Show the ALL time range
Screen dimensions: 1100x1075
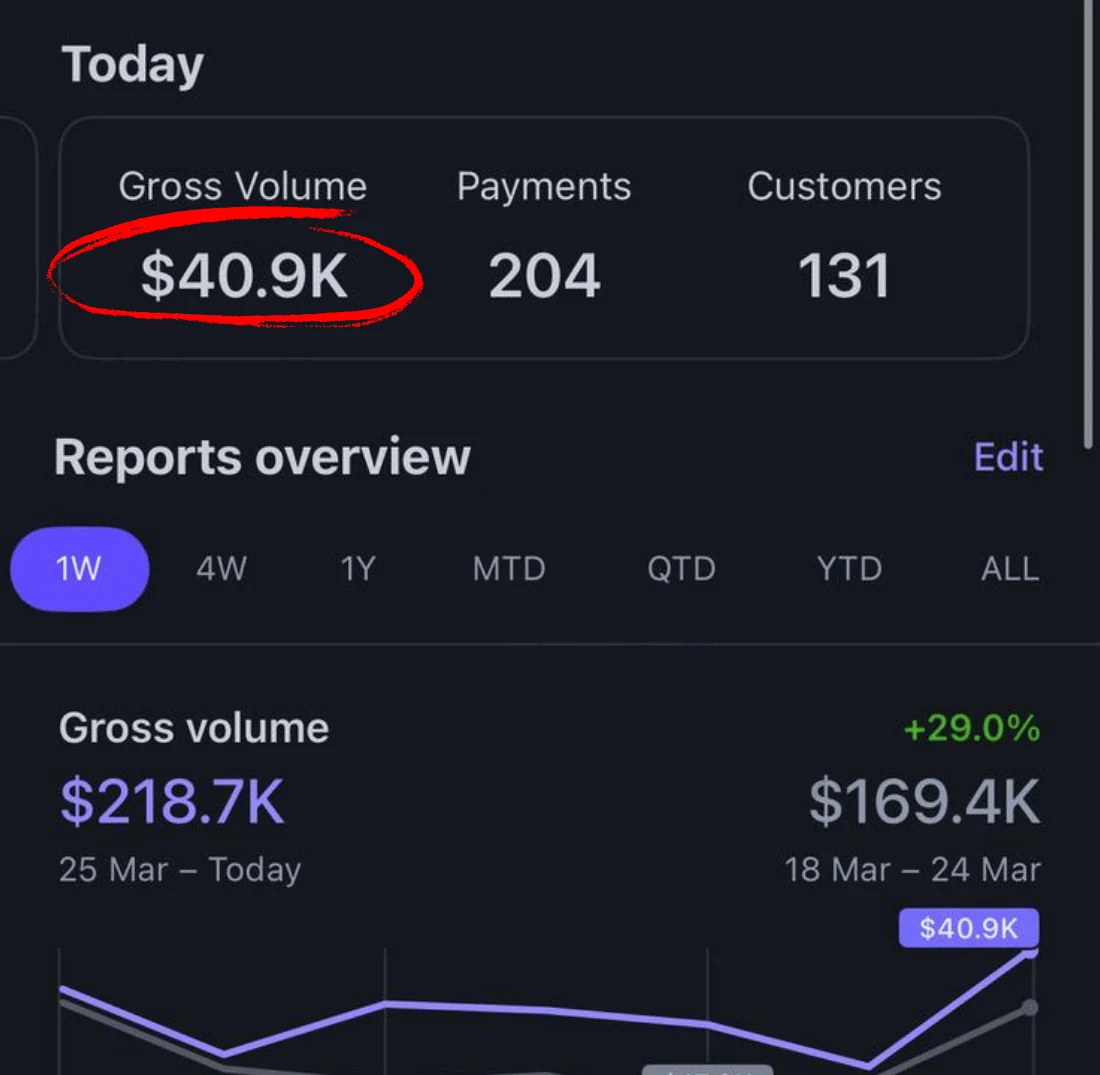pos(1010,568)
